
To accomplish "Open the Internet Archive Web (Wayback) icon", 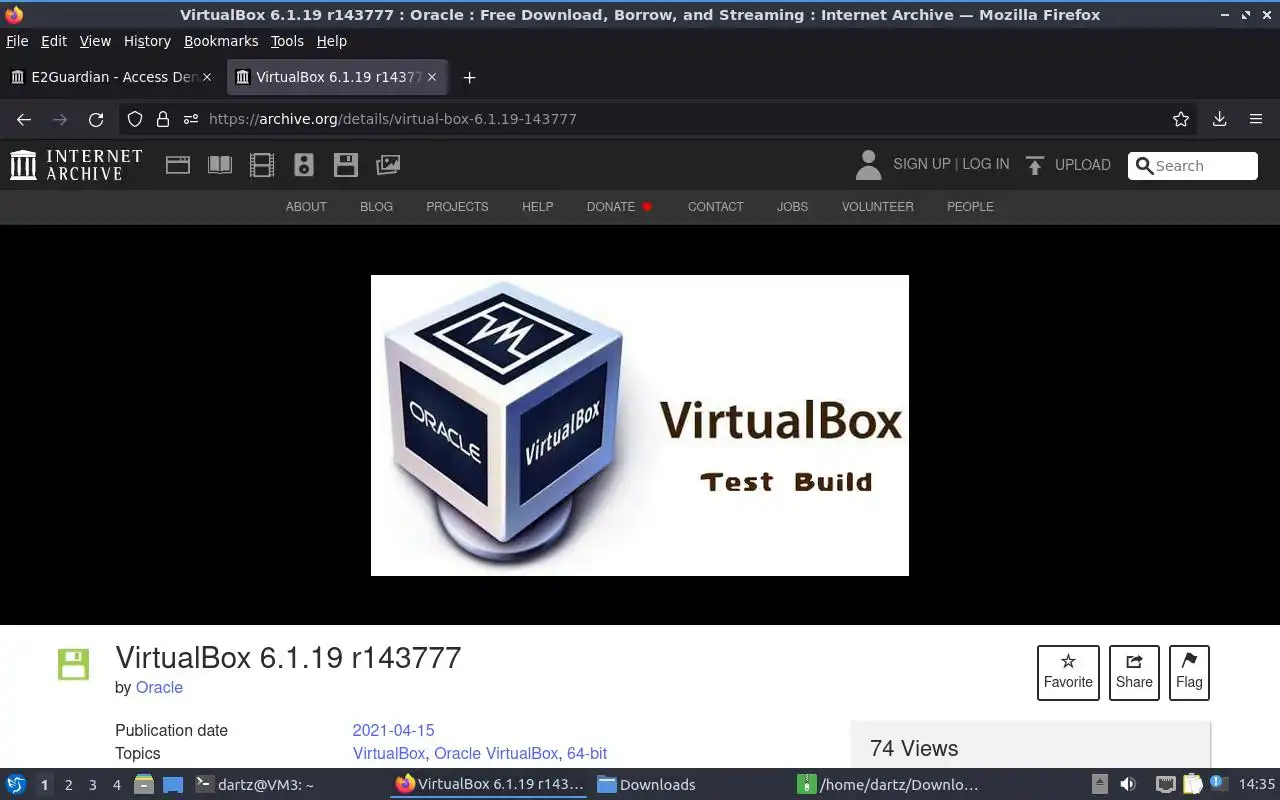I will 178,165.
